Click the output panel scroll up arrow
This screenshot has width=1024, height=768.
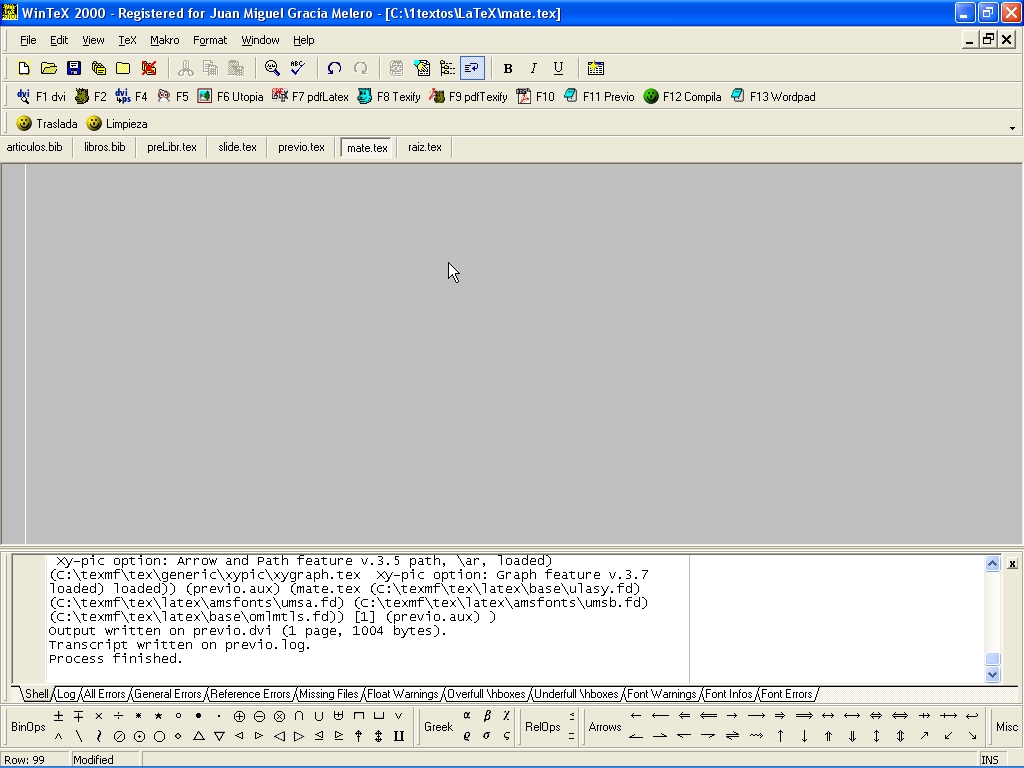point(992,564)
